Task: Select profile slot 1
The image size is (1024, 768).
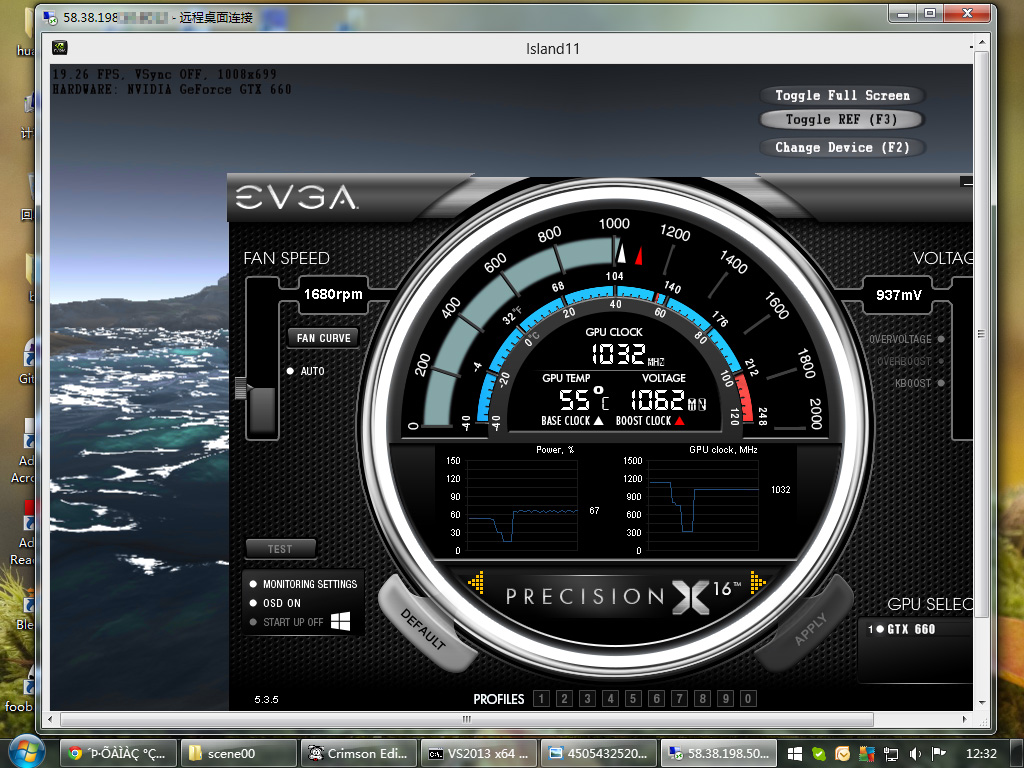Action: click(x=541, y=699)
